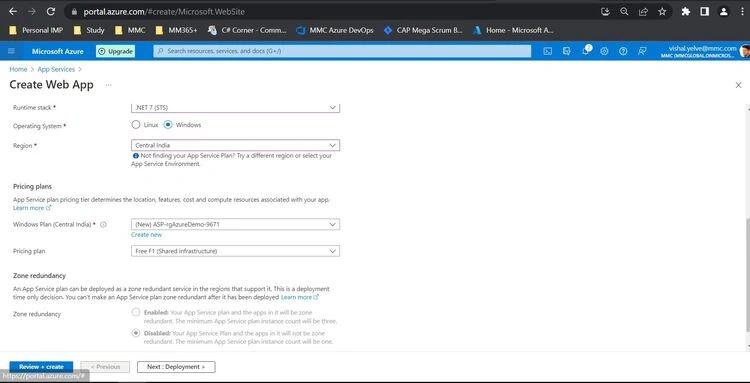Open the MMC bookmark folder
The width and height of the screenshot is (750, 383).
tap(130, 30)
